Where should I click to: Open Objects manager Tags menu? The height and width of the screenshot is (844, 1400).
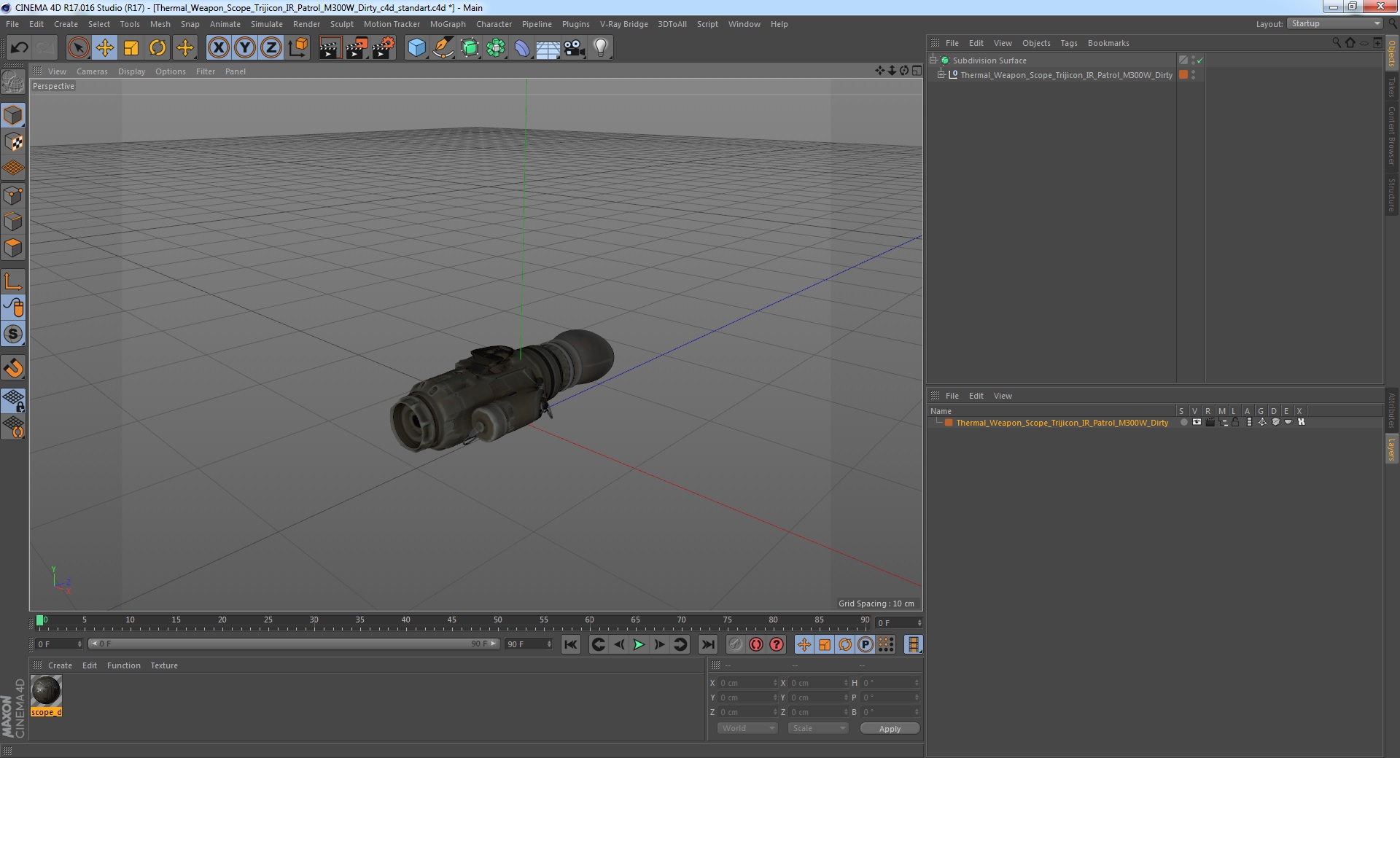[x=1068, y=43]
